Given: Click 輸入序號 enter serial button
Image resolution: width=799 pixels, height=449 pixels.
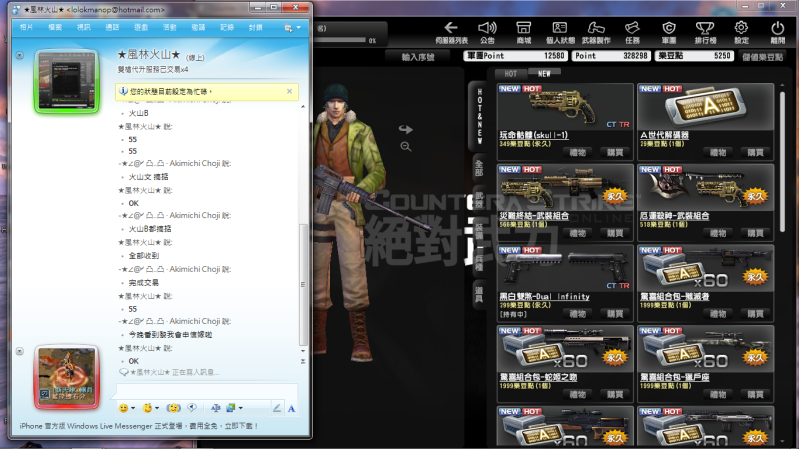Looking at the screenshot, I should click(418, 57).
